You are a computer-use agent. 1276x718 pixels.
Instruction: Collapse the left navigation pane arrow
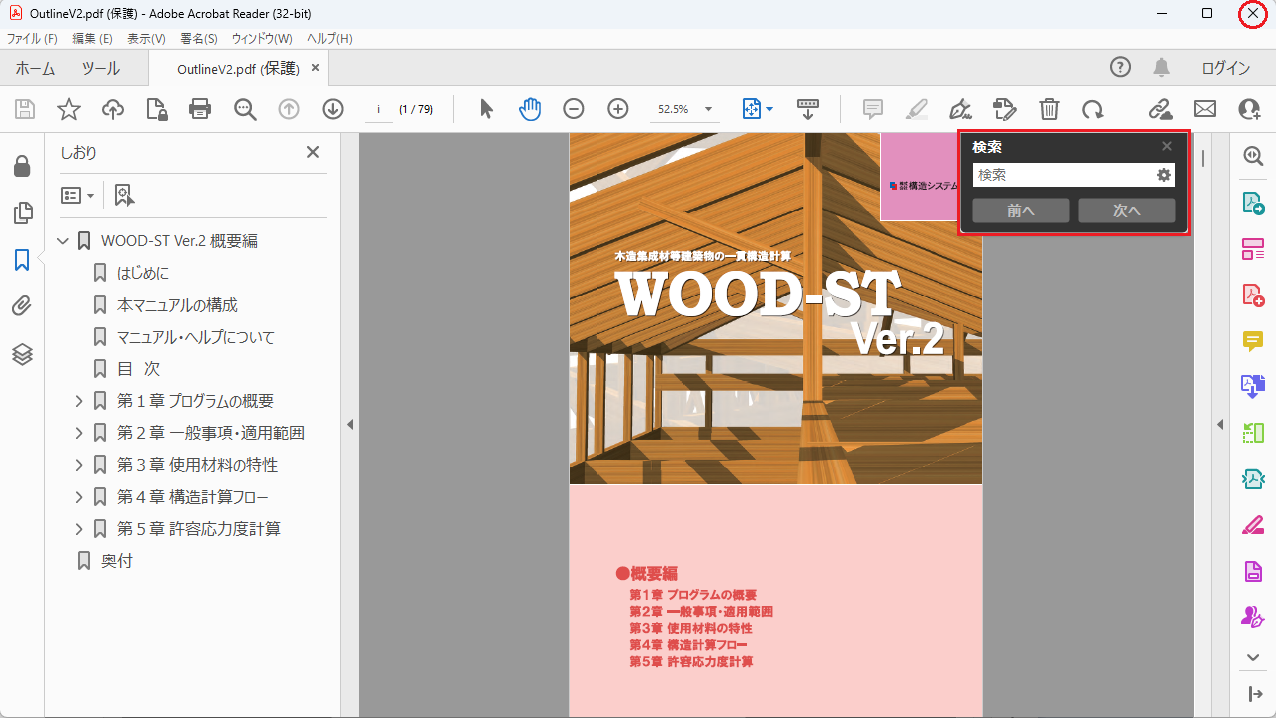350,425
